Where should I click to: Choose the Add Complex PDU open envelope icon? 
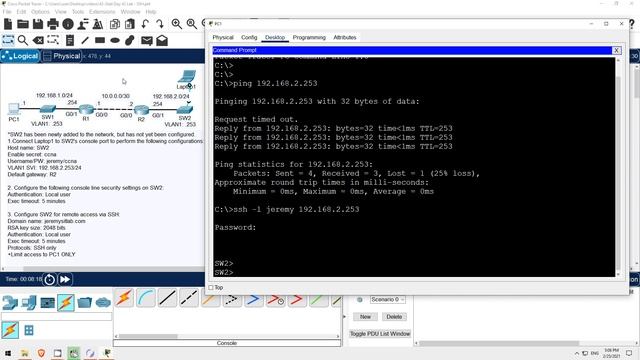(x=162, y=40)
